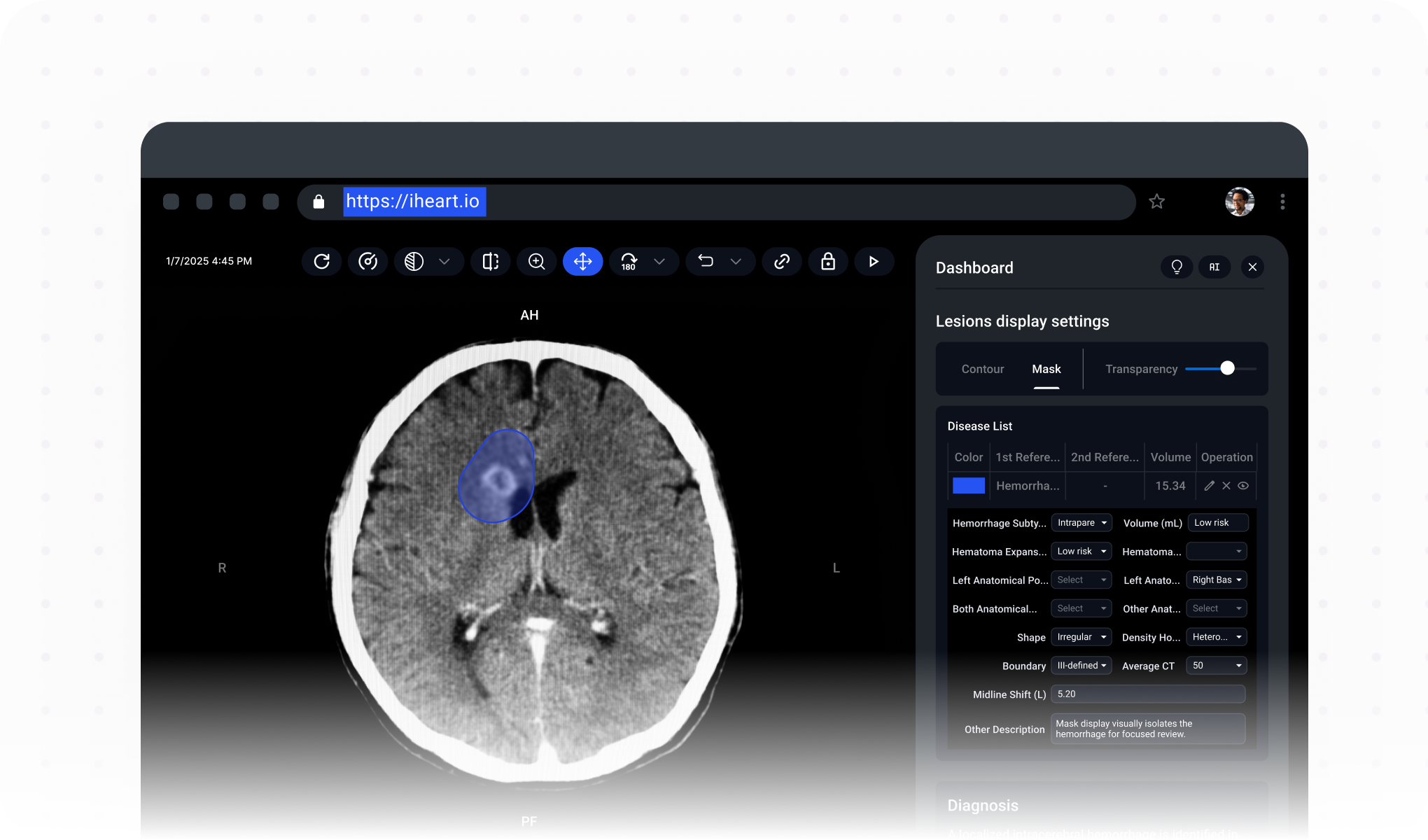The image size is (1428, 840).
Task: Switch to the Contour tab
Action: [x=983, y=369]
